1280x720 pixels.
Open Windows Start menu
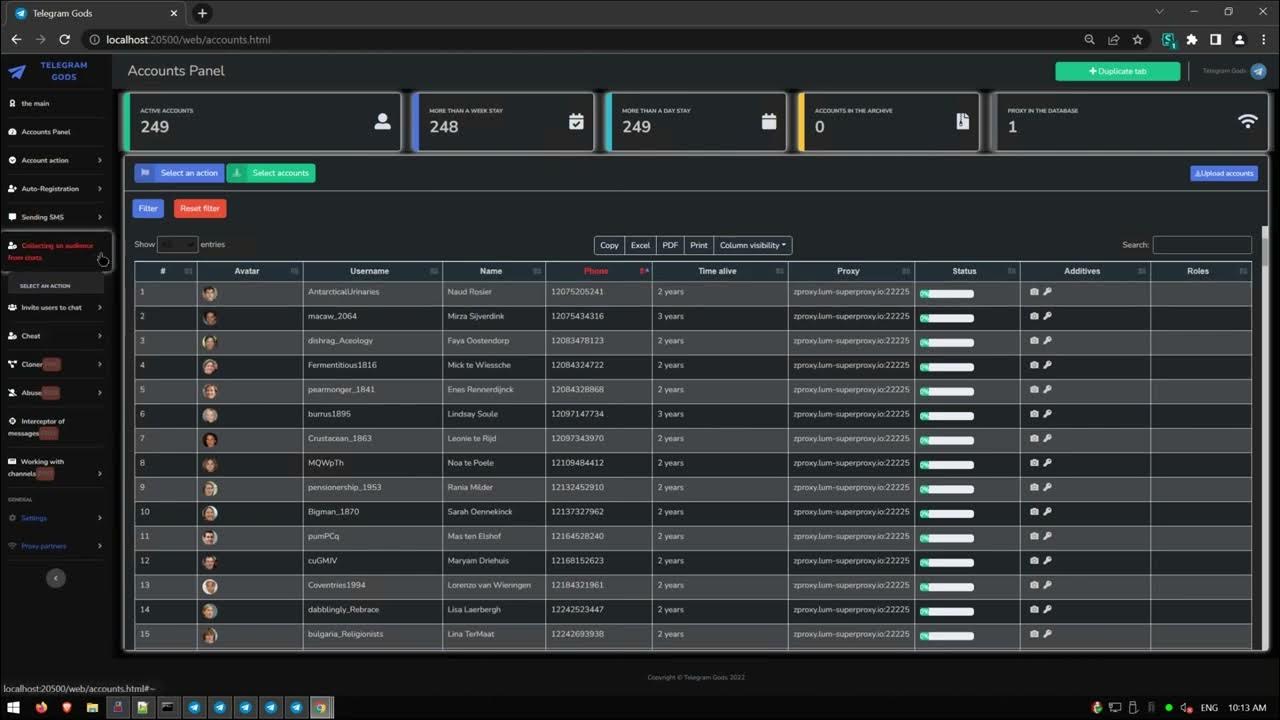(14, 707)
